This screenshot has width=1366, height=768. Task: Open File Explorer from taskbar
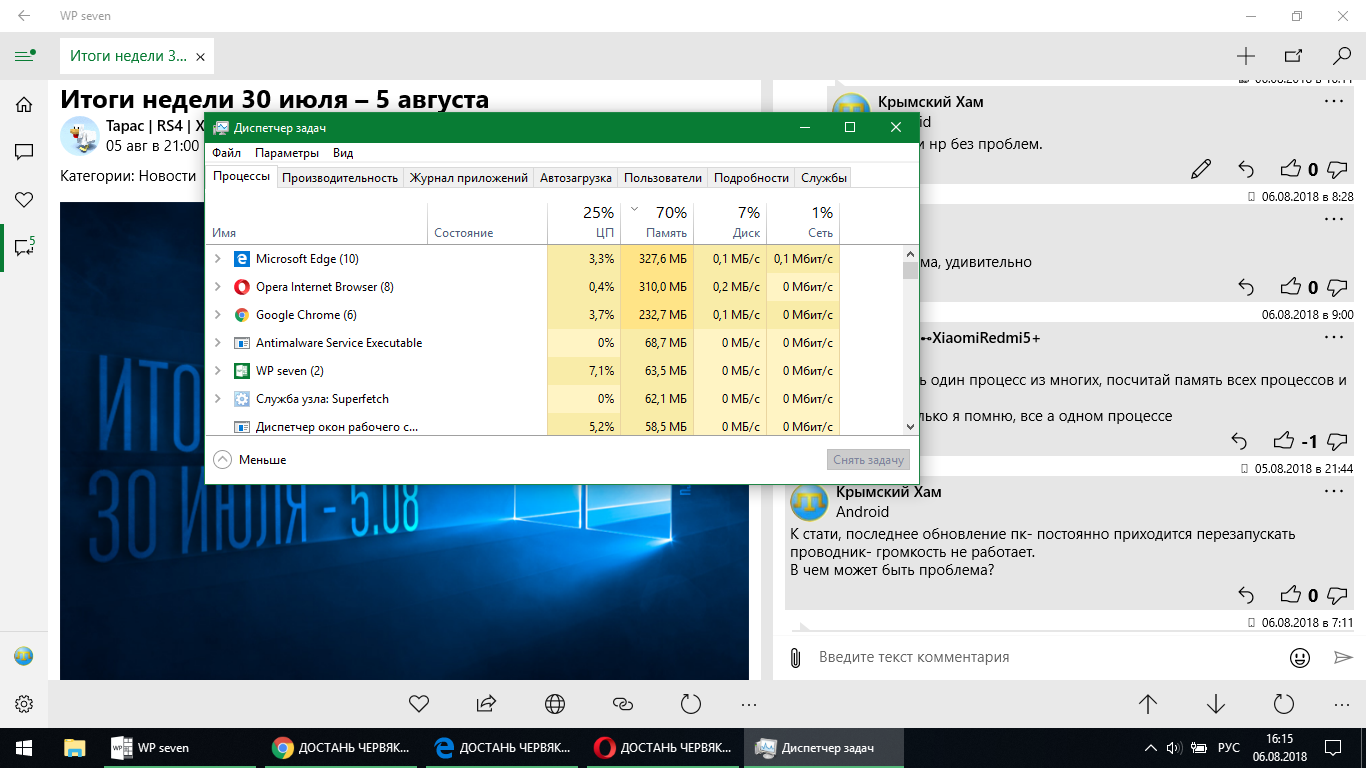74,747
